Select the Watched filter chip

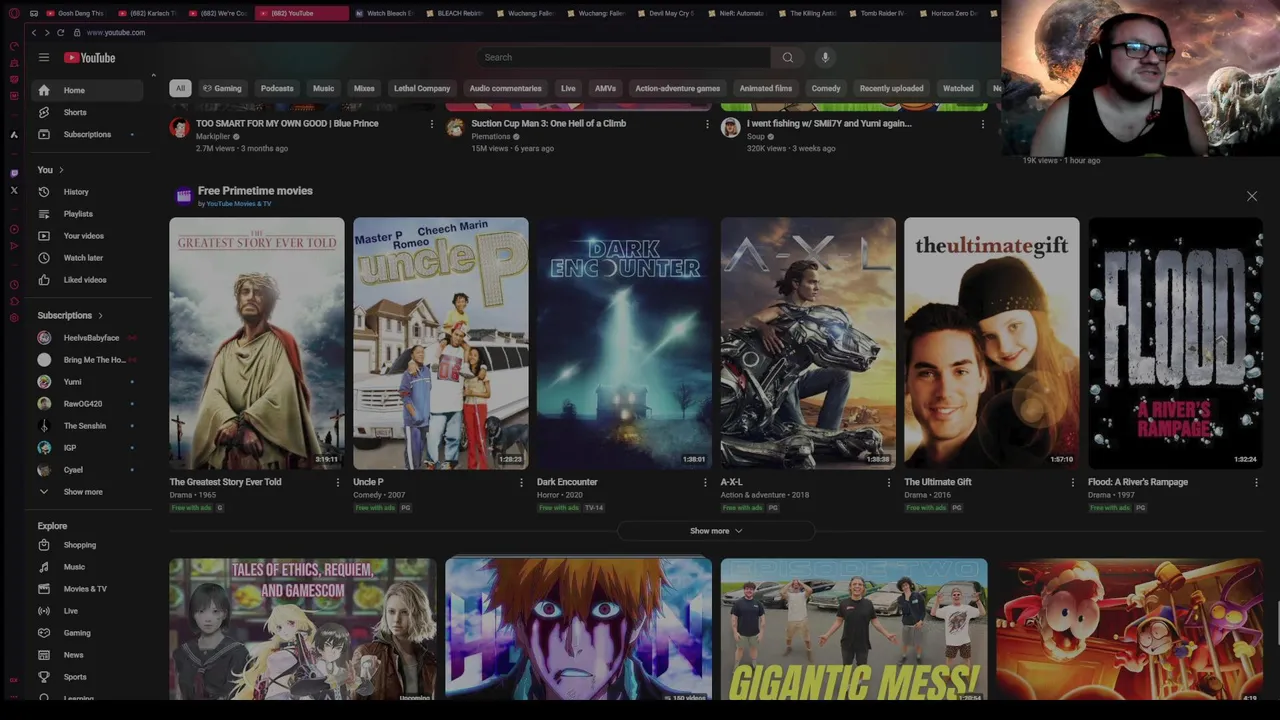[958, 88]
